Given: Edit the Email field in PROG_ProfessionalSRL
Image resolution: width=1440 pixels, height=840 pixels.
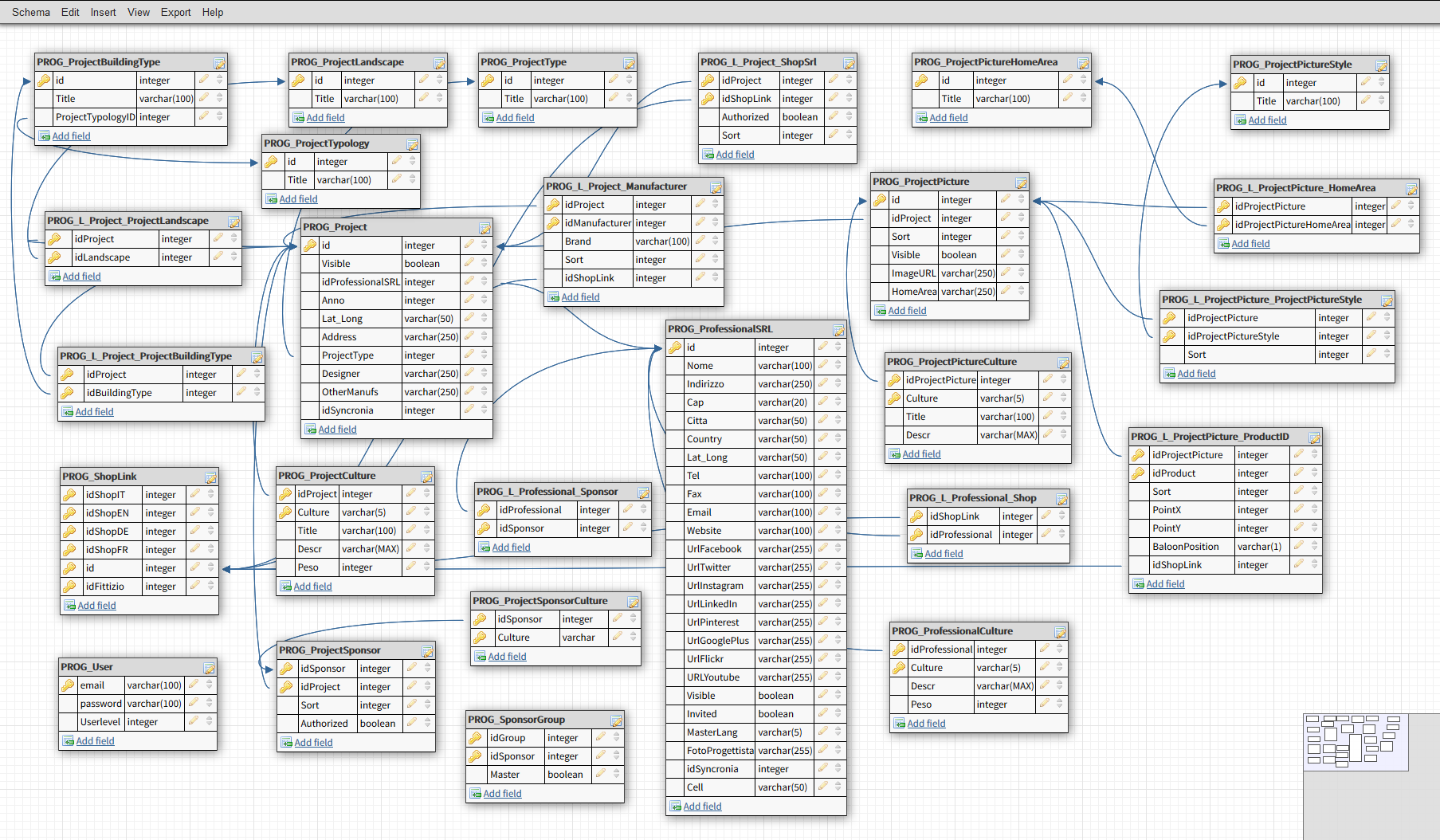Looking at the screenshot, I should 823,512.
